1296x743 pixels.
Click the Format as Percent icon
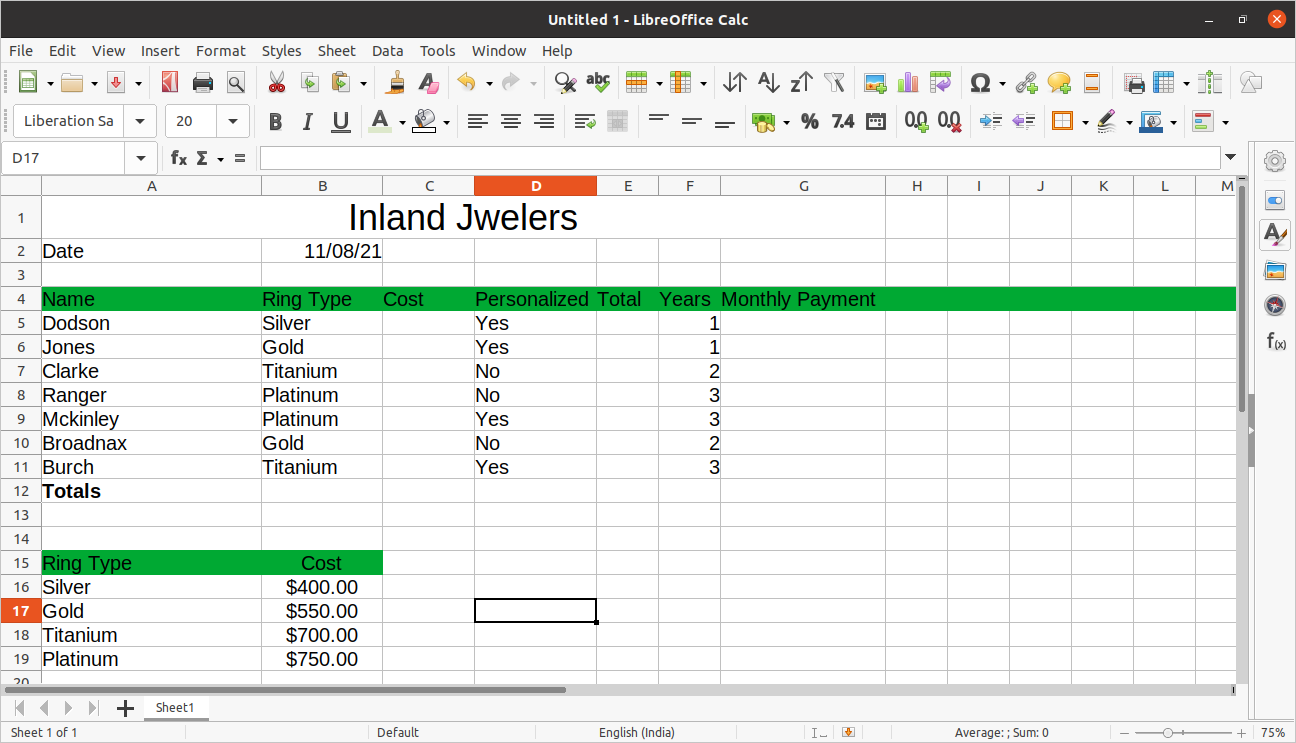[810, 122]
